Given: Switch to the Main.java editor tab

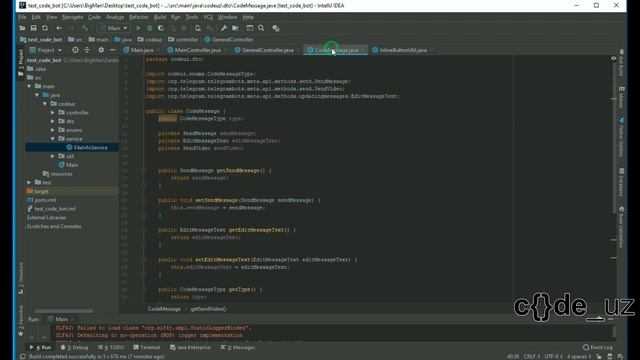Looking at the screenshot, I should coord(139,50).
